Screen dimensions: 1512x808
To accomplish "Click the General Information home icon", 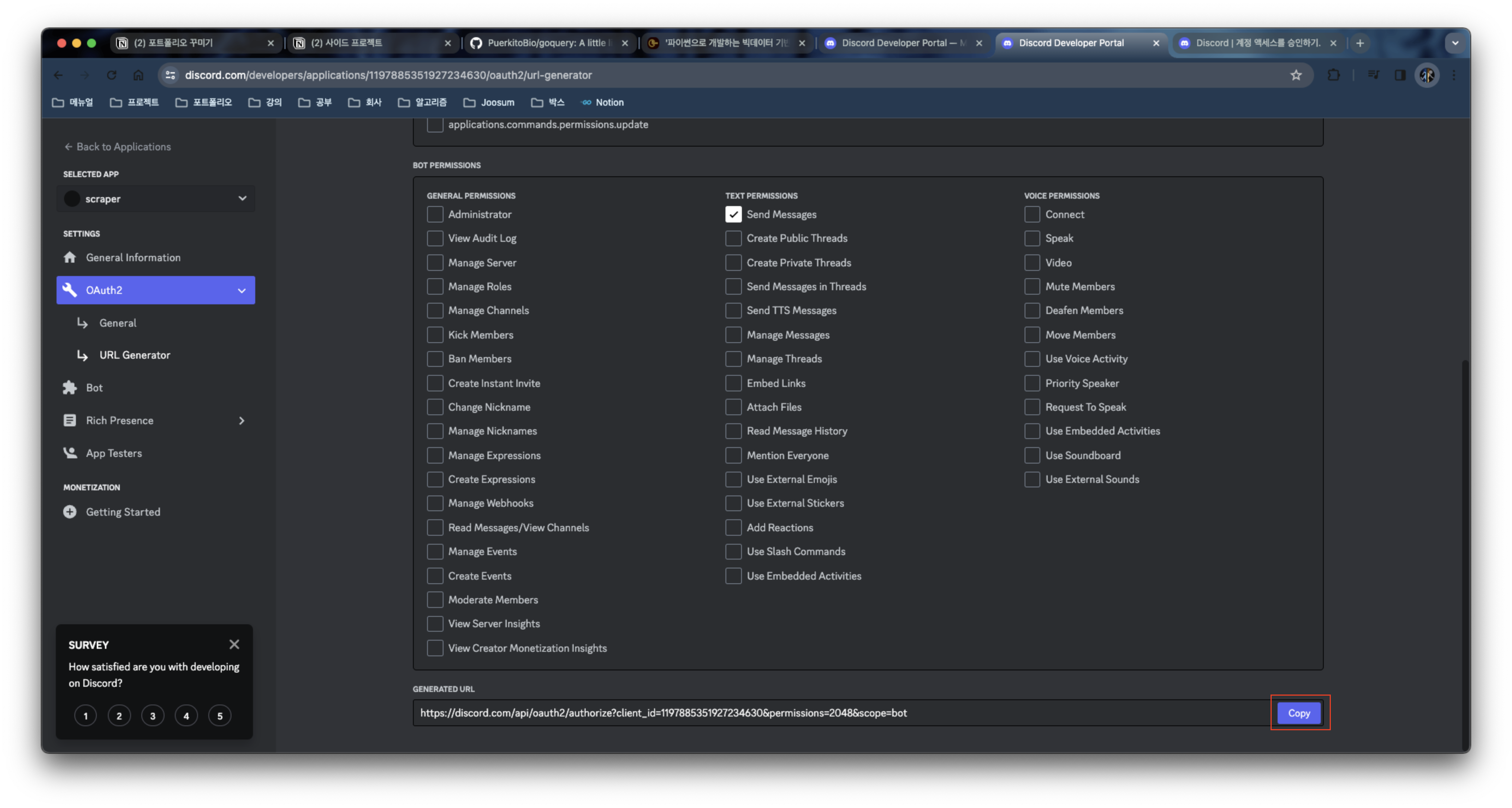I will tap(70, 257).
